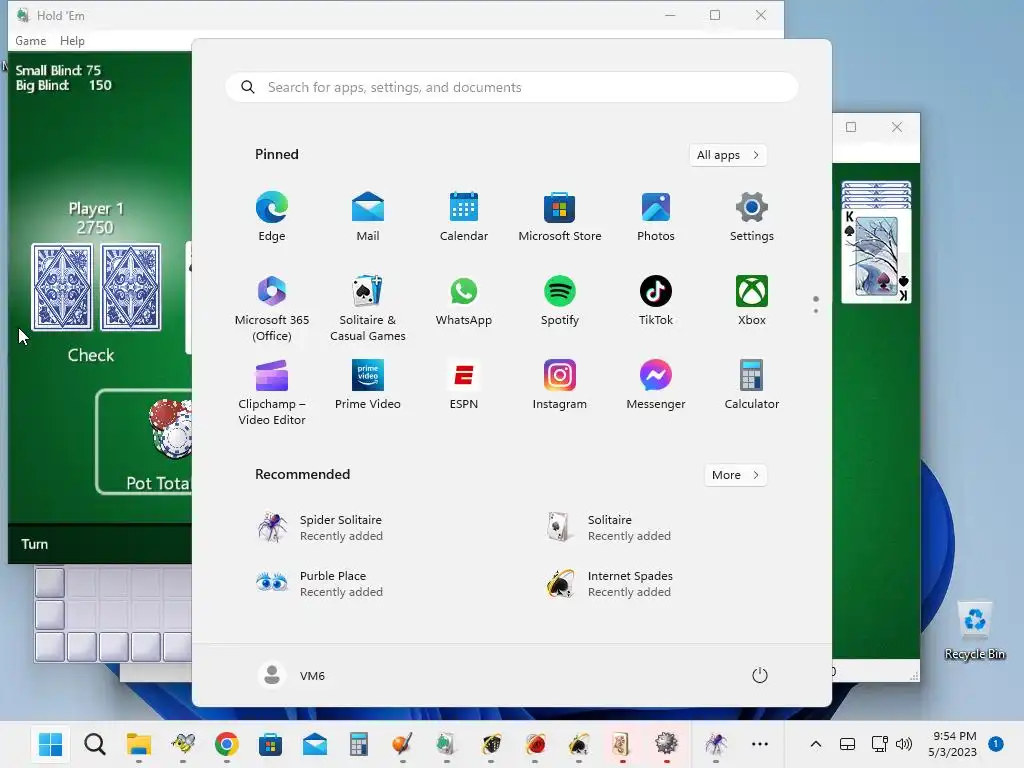Viewport: 1024px width, 768px height.
Task: Open Mail from the taskbar
Action: (x=315, y=744)
